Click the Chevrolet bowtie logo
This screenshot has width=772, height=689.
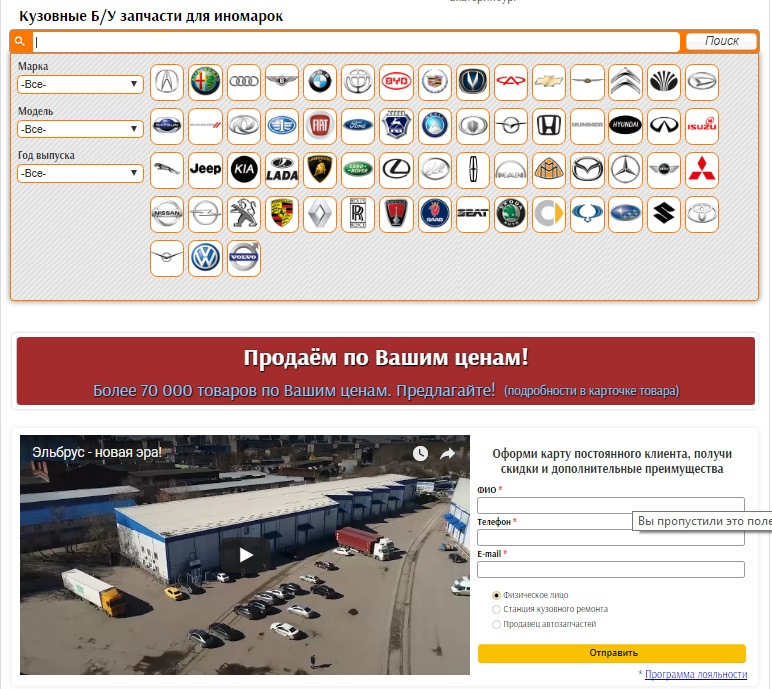click(x=549, y=82)
